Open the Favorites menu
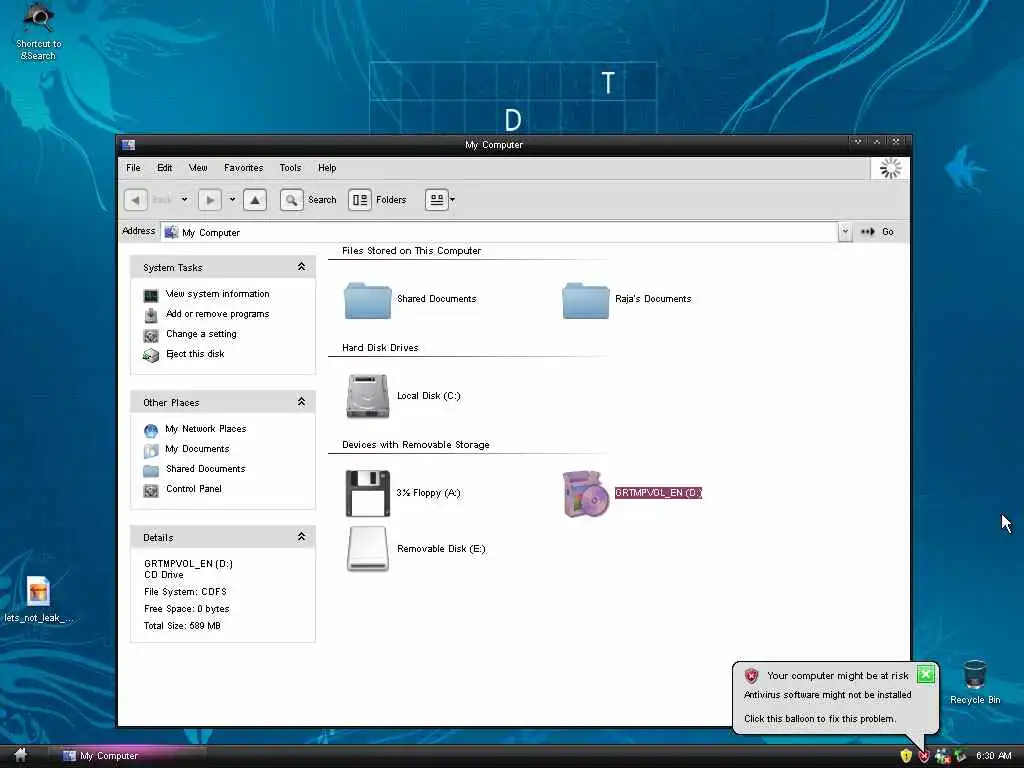Screen dimensions: 1024x768 (244, 168)
